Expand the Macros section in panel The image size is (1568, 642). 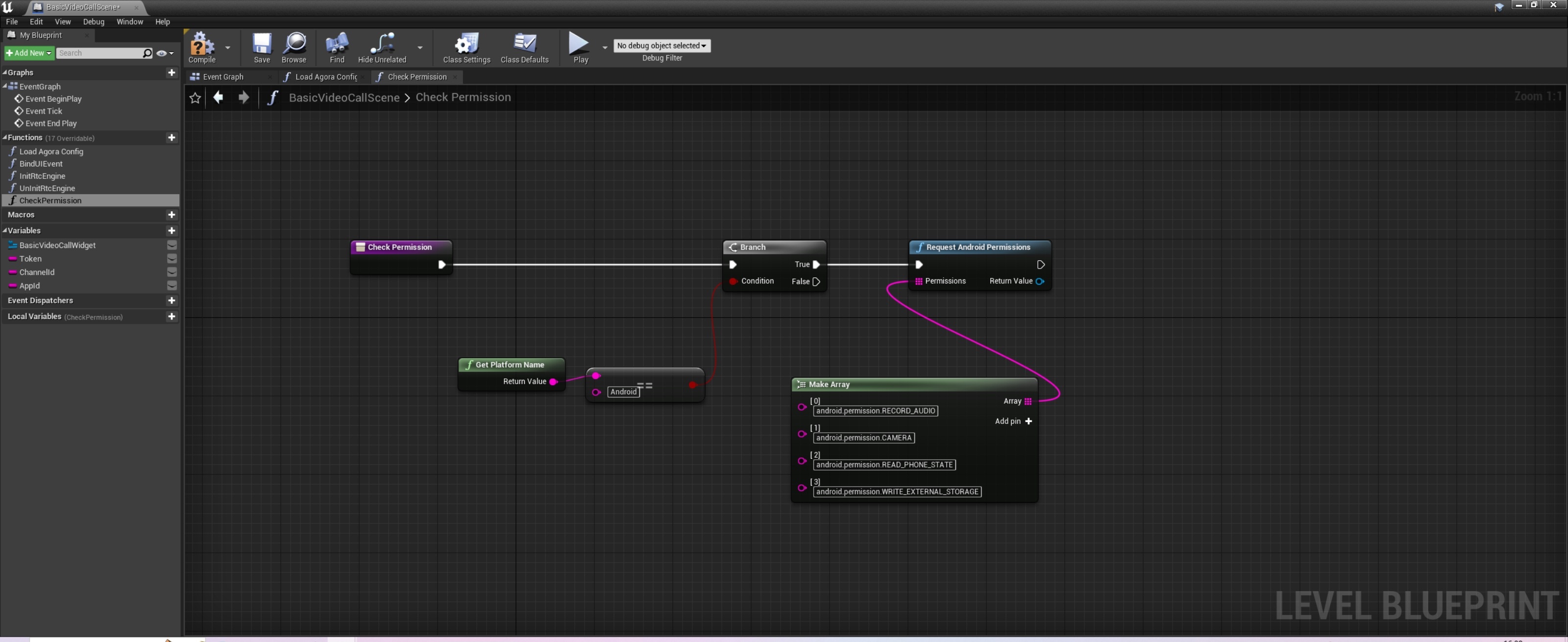tap(22, 214)
